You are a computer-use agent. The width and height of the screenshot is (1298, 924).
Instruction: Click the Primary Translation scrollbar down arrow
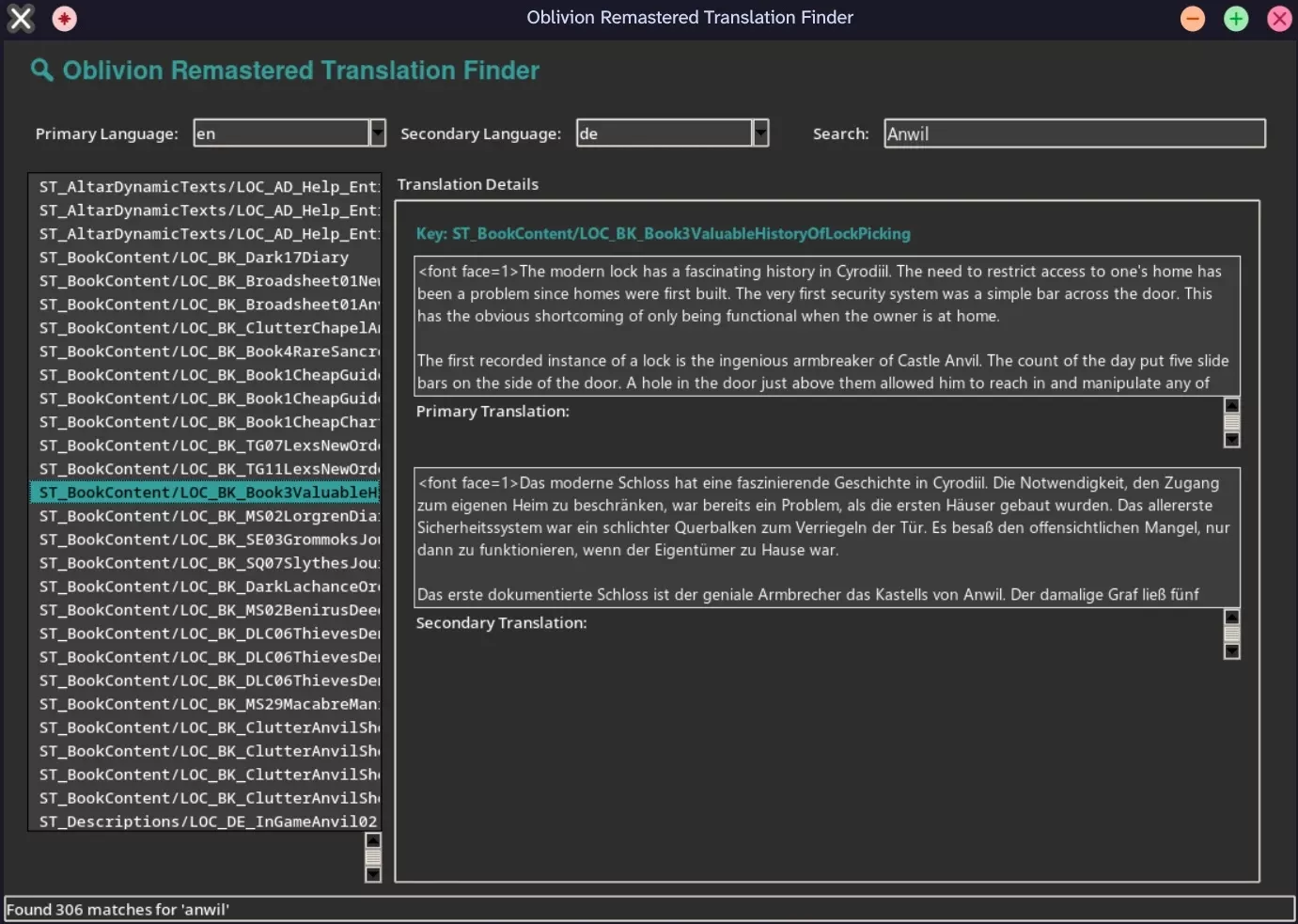click(1232, 439)
